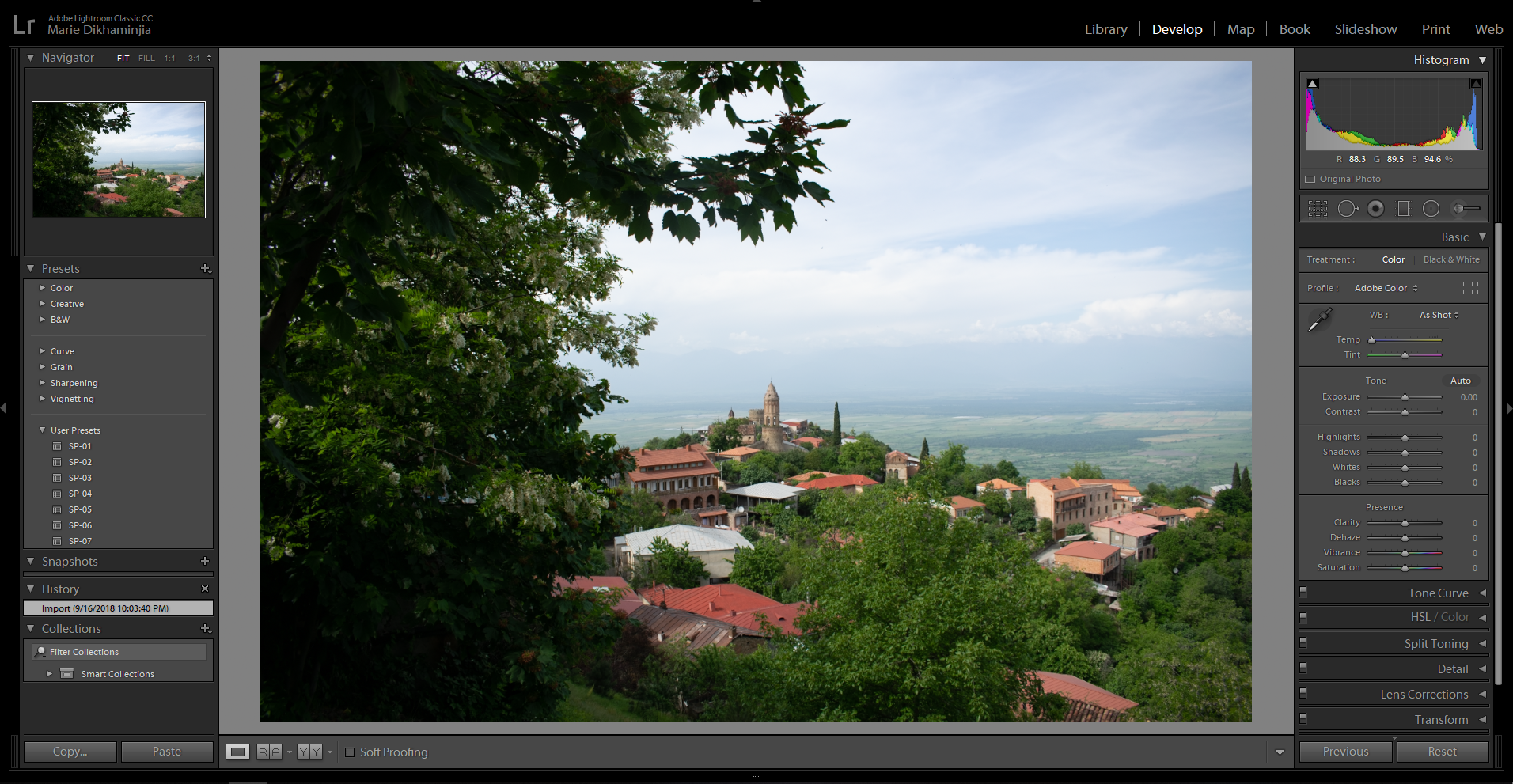
Task: Expand the Creative presets folder
Action: click(66, 304)
